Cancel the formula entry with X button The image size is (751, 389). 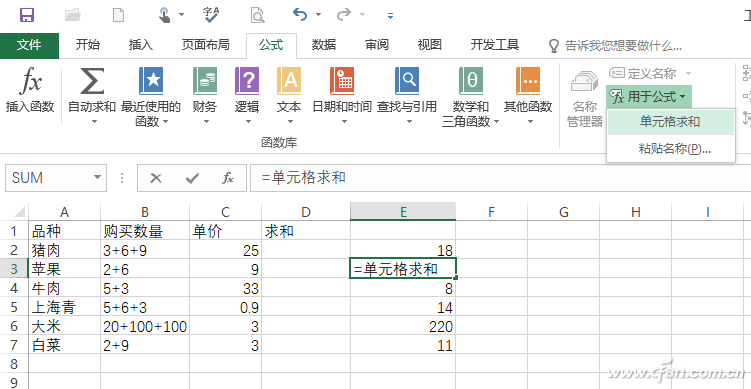point(156,178)
